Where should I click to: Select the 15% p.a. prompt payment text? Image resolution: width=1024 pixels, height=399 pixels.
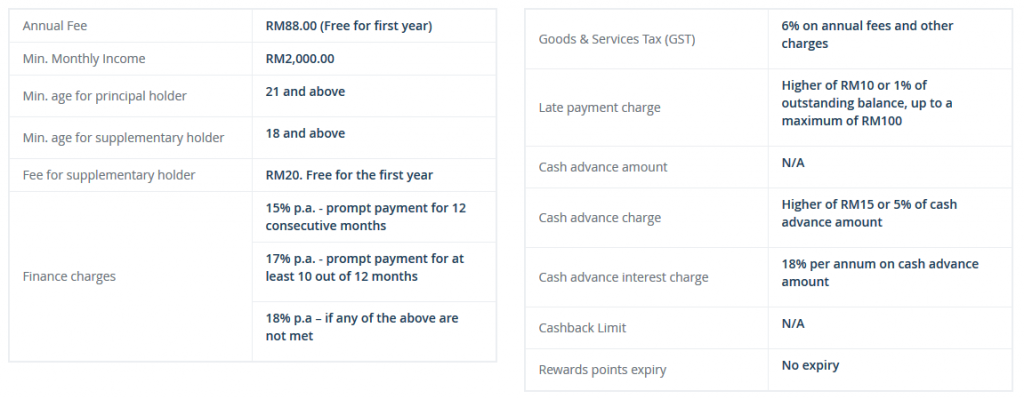pyautogui.click(x=366, y=217)
